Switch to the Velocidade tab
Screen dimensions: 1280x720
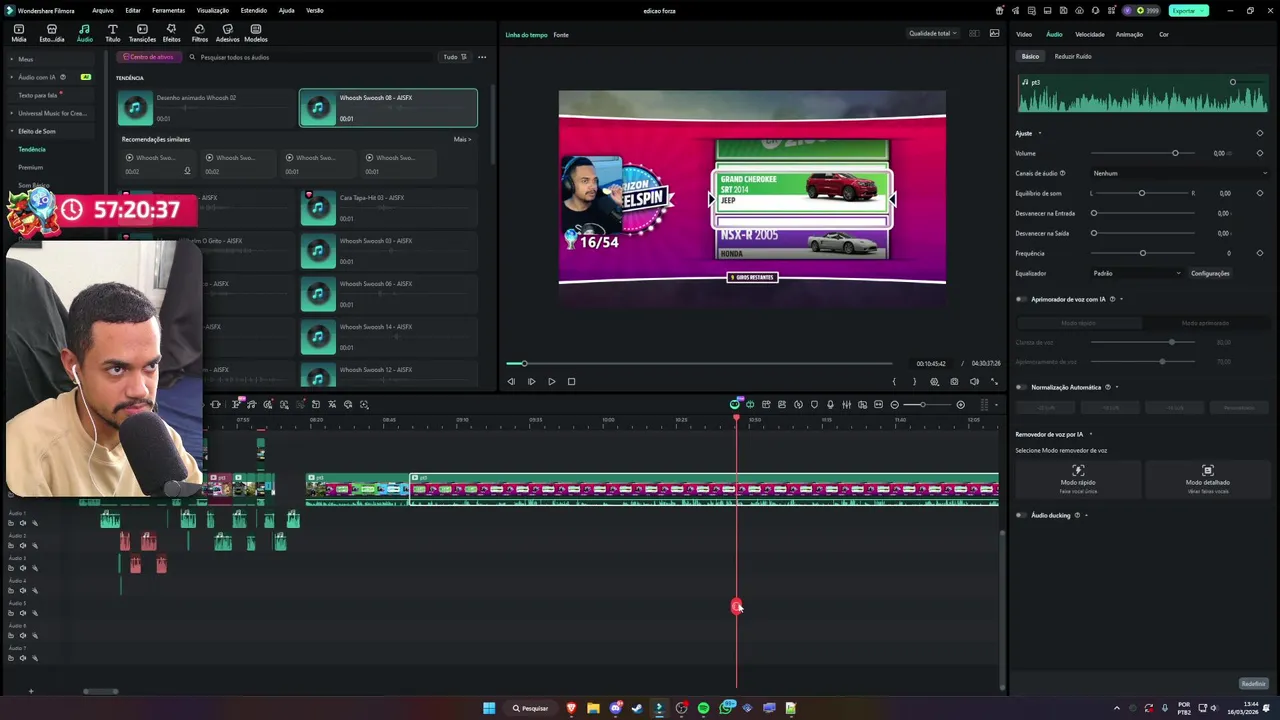tap(1090, 34)
